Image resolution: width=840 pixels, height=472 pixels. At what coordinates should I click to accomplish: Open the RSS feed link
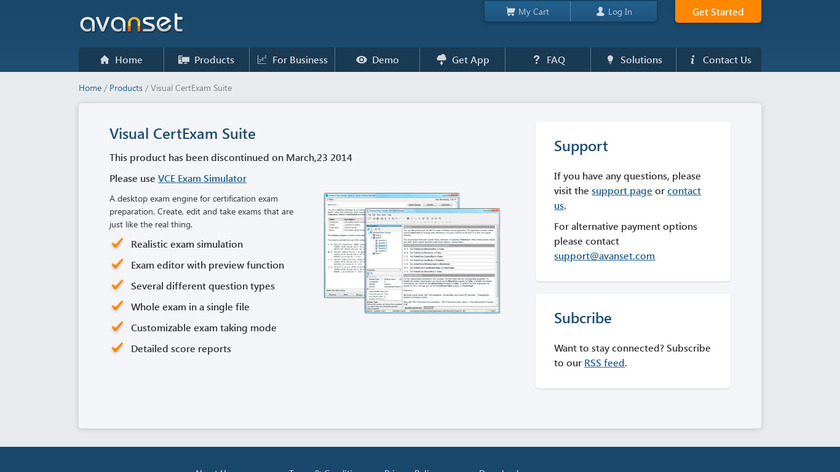click(604, 363)
